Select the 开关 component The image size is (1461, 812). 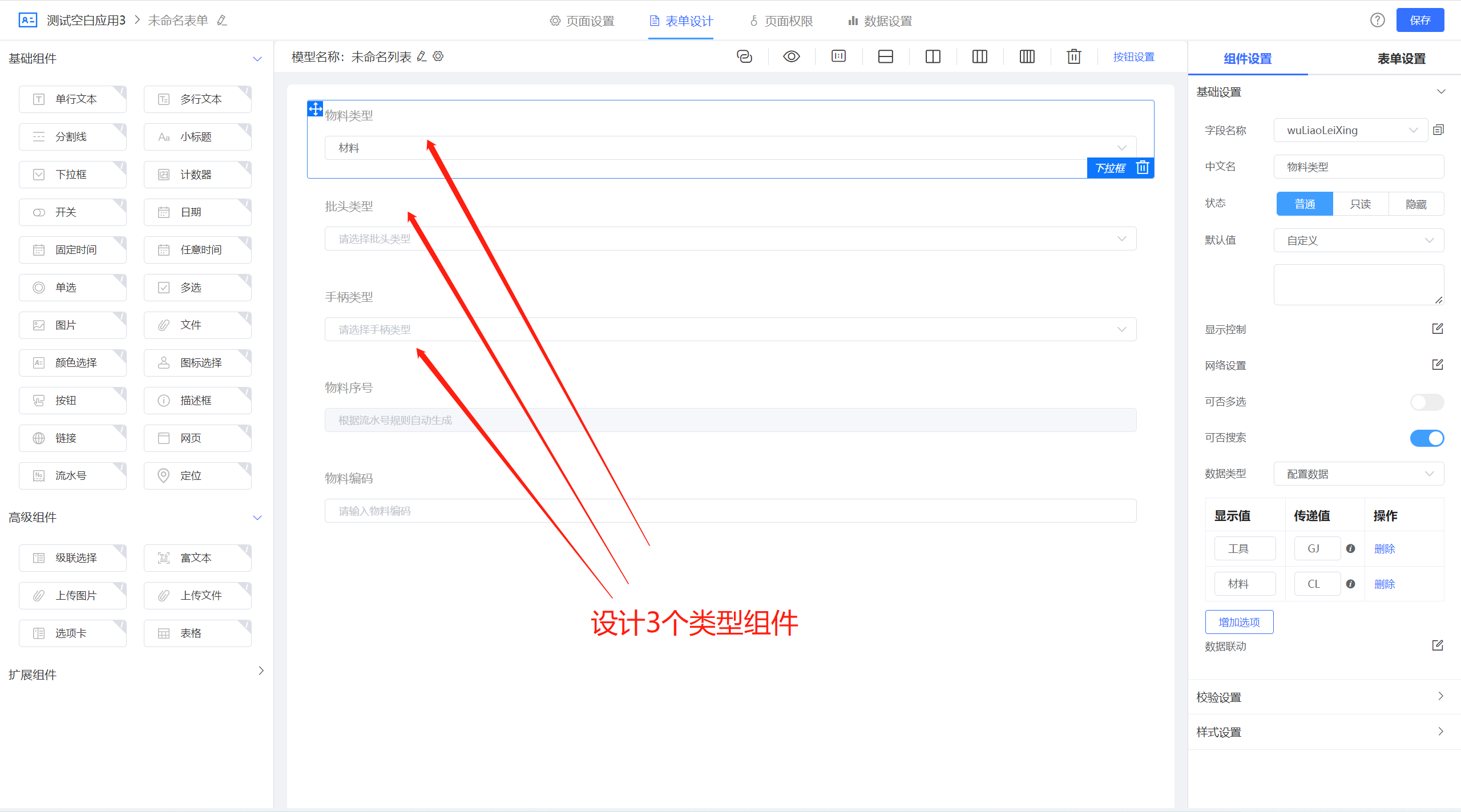point(72,212)
